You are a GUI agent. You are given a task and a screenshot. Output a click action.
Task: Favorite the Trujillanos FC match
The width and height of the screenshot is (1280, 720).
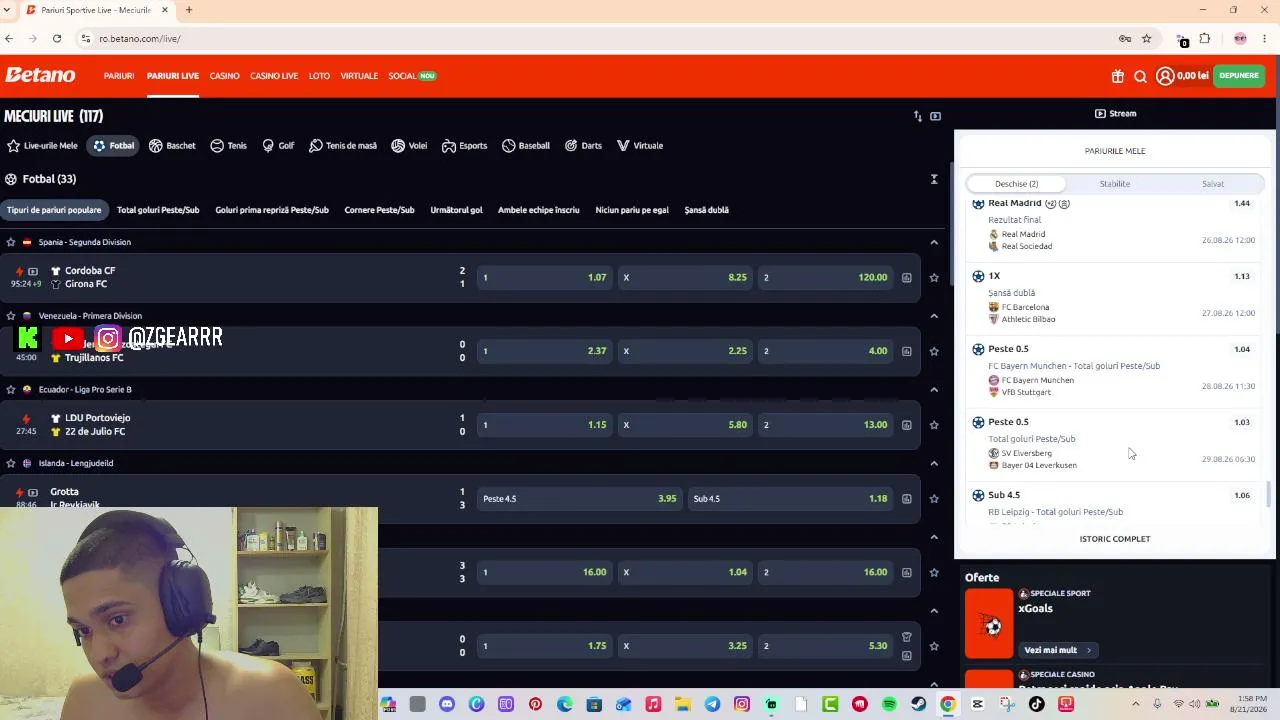tap(934, 351)
